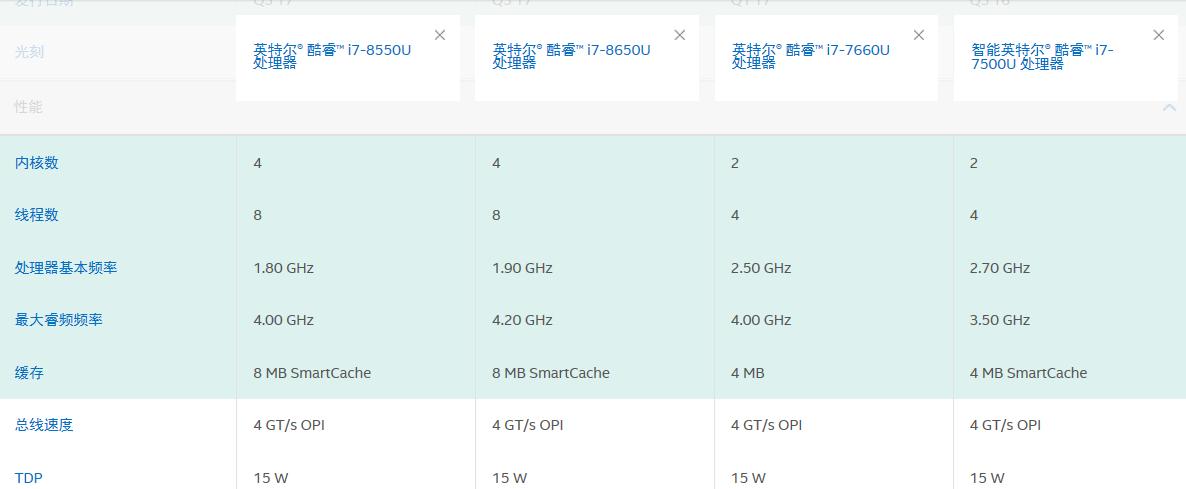This screenshot has width=1186, height=489.
Task: Click the 处理器基本频率 label
Action: (x=59, y=268)
